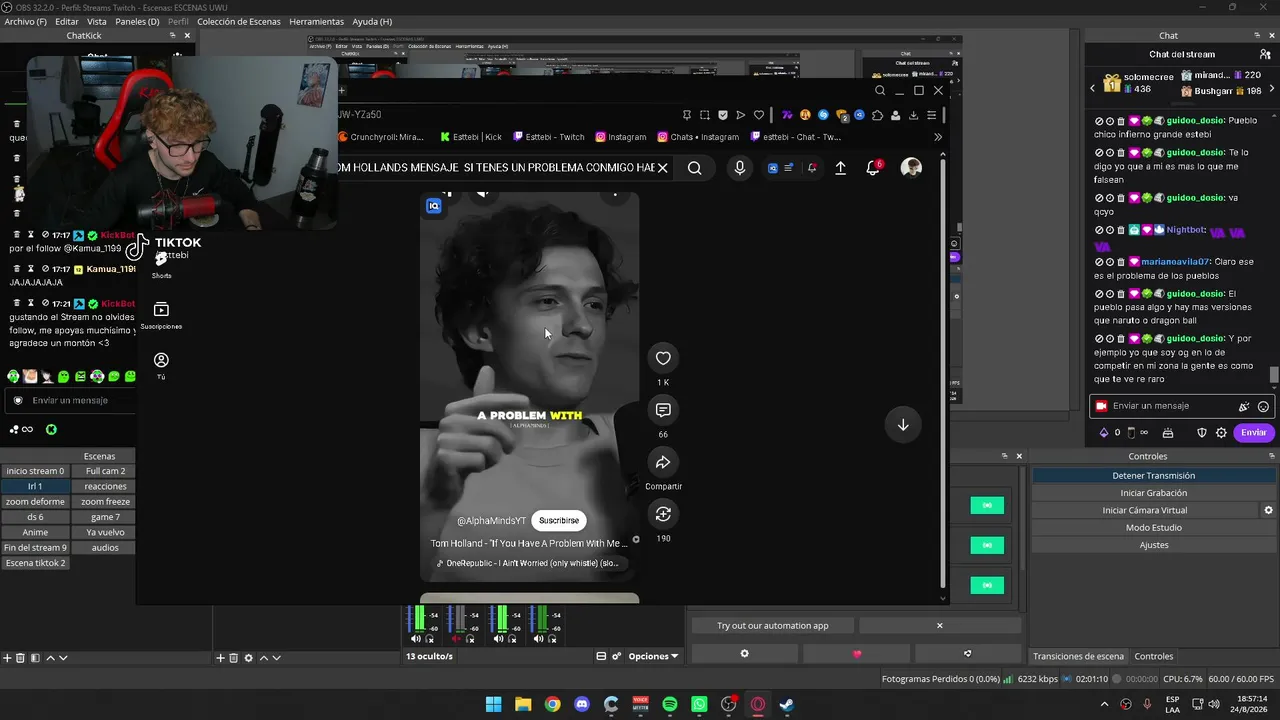Open the Editar menu
Viewport: 1280px width, 720px height.
(67, 21)
